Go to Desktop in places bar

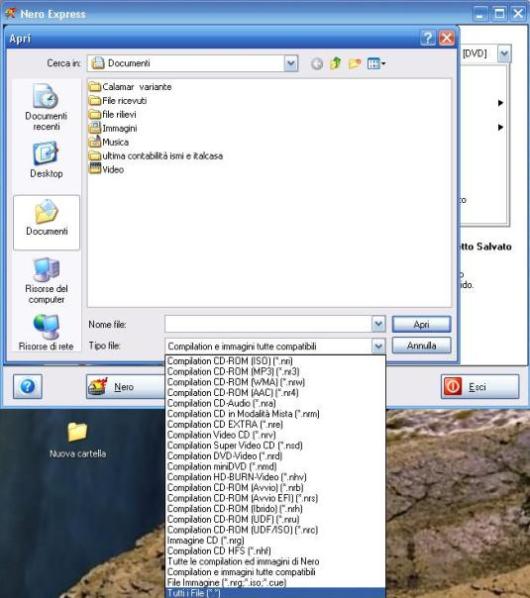pos(46,160)
